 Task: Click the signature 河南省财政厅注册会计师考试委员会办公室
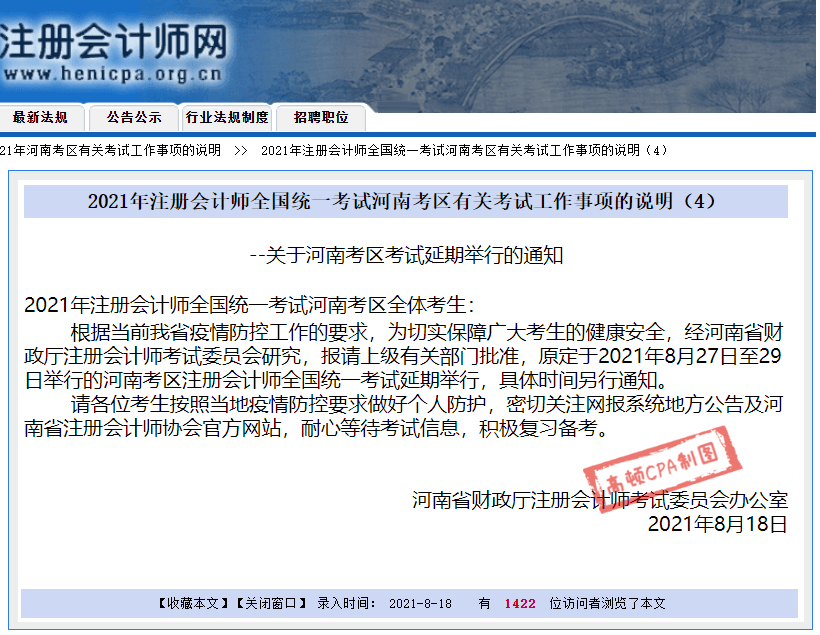point(599,501)
